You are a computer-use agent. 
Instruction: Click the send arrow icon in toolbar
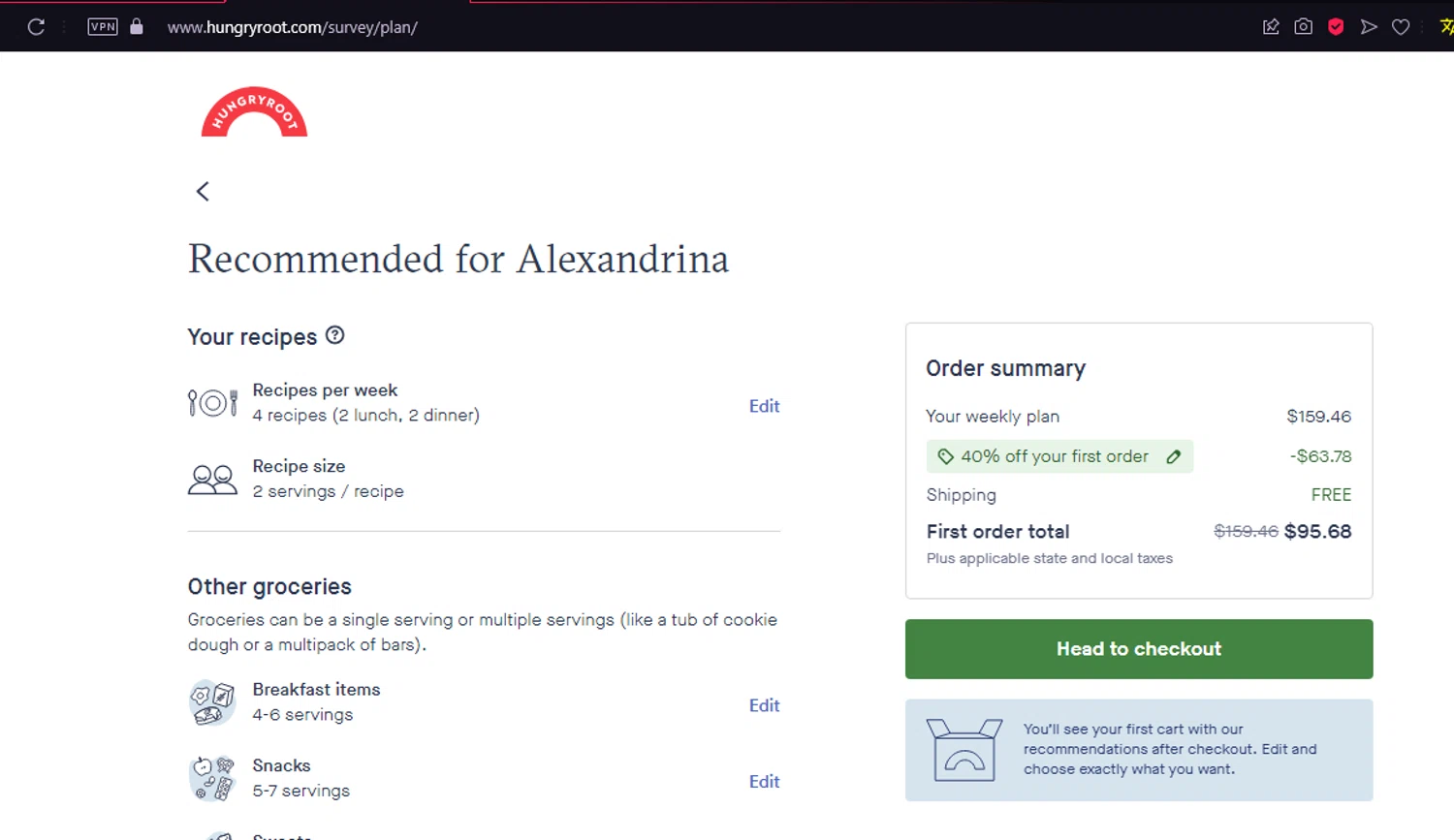1369,27
